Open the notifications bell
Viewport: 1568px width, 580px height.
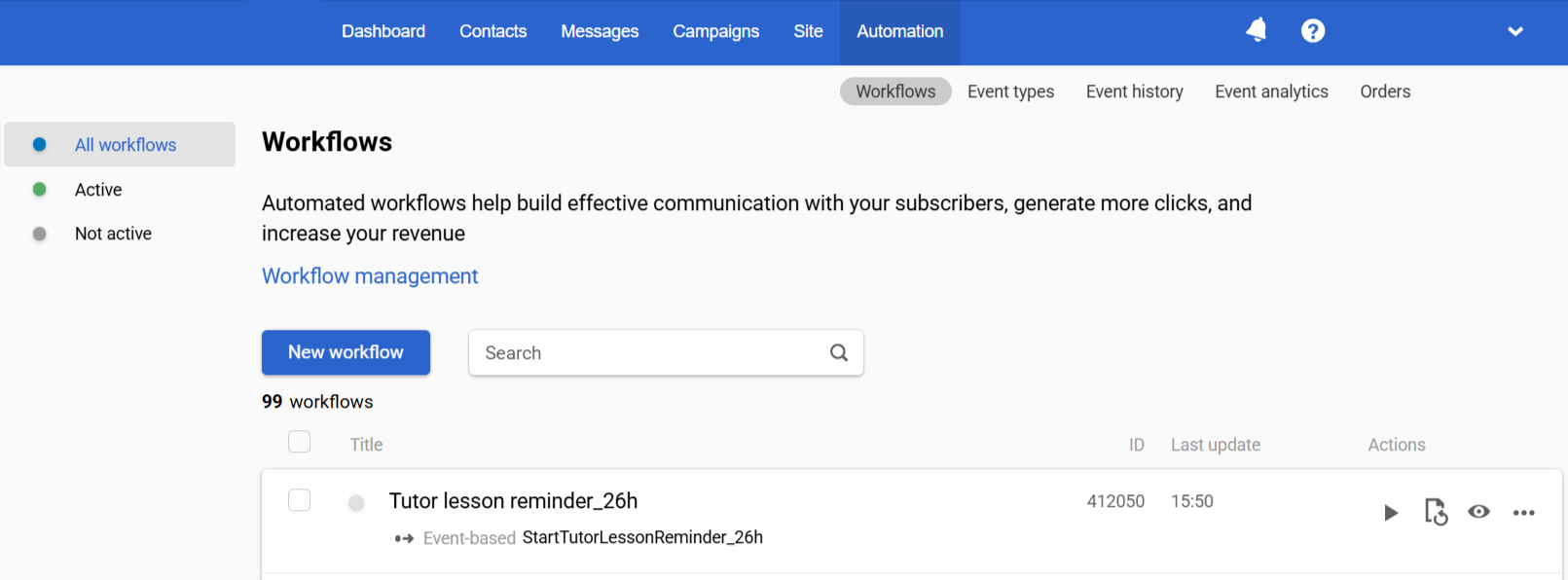[x=1257, y=30]
